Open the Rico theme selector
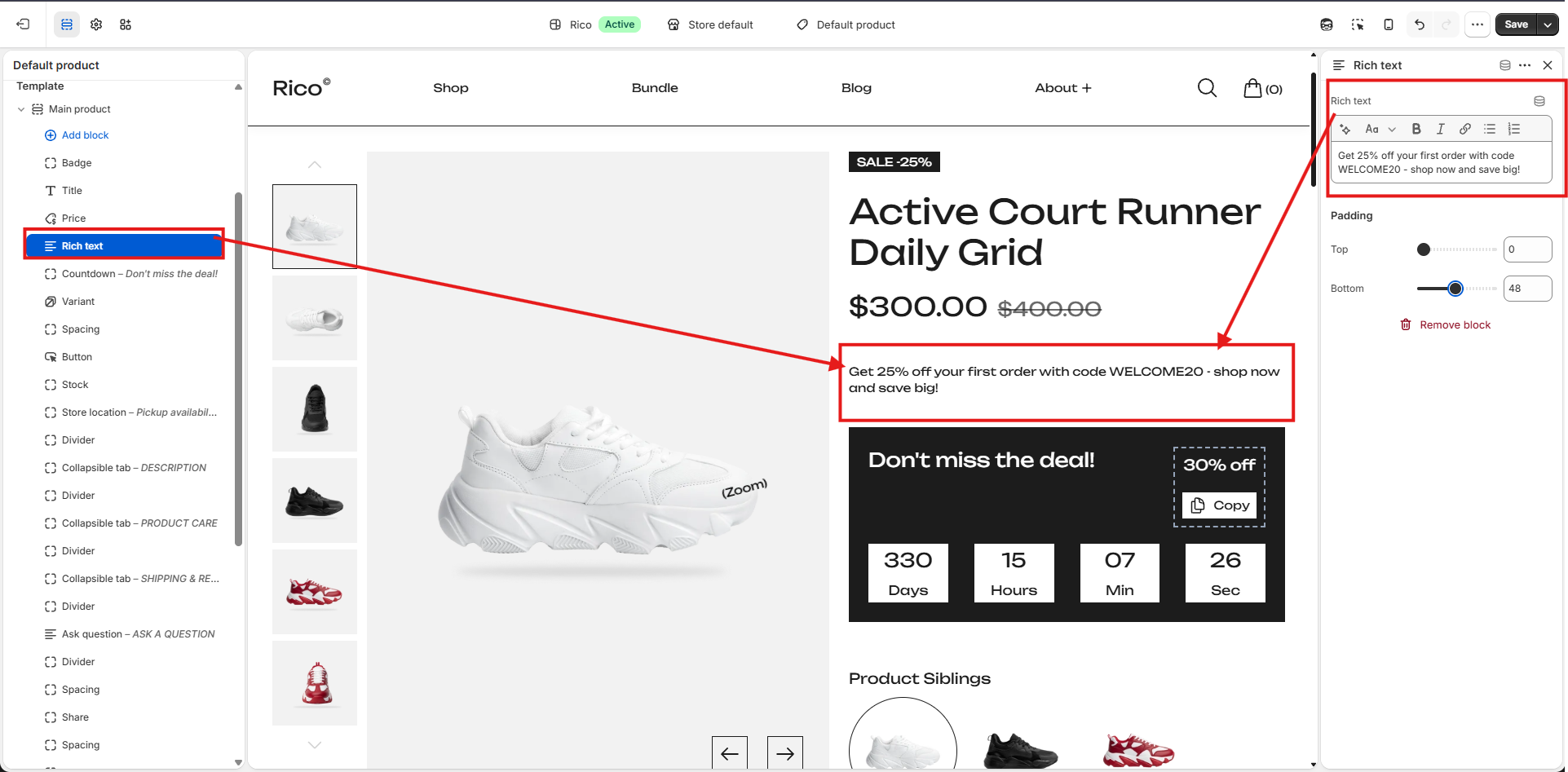 [x=594, y=24]
